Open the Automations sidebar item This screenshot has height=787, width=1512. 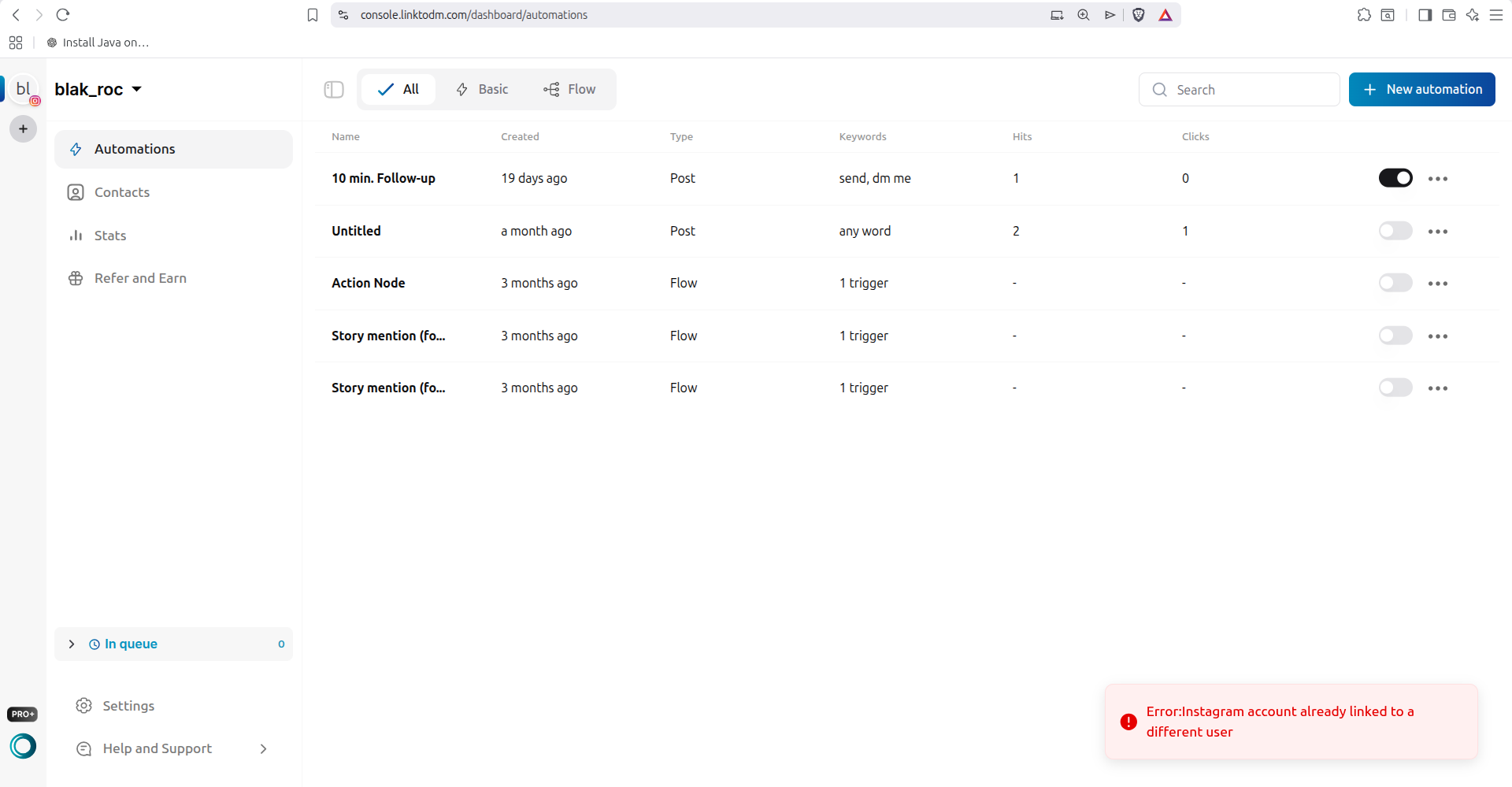point(173,149)
